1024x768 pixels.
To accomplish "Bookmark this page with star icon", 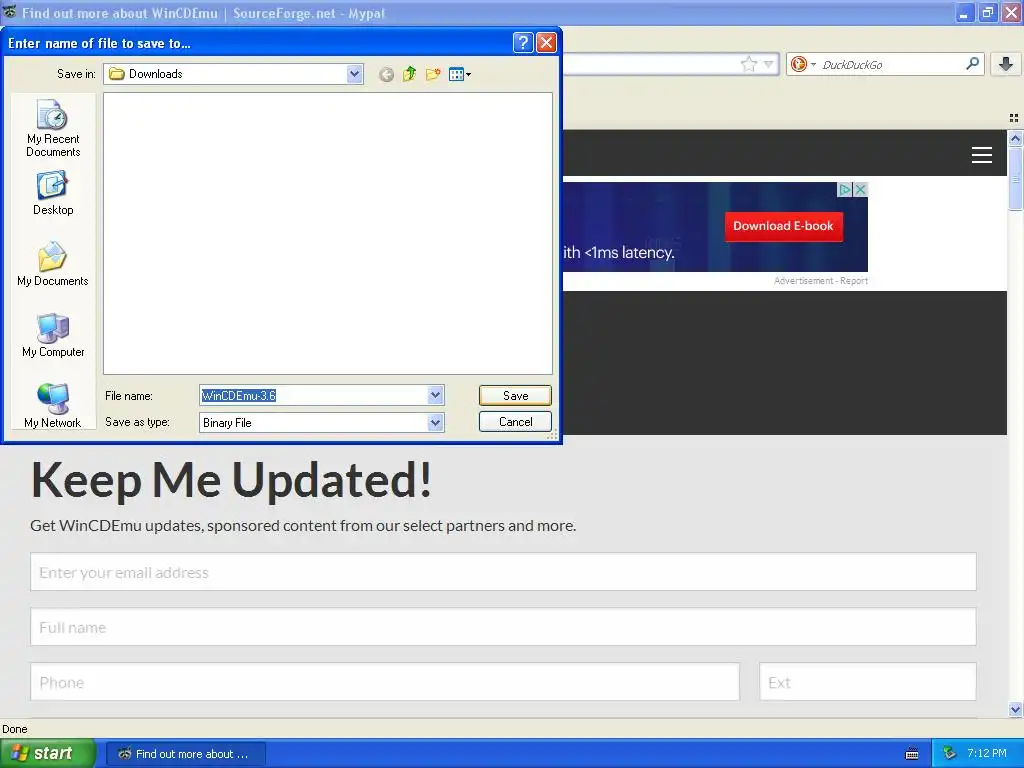I will pyautogui.click(x=748, y=64).
